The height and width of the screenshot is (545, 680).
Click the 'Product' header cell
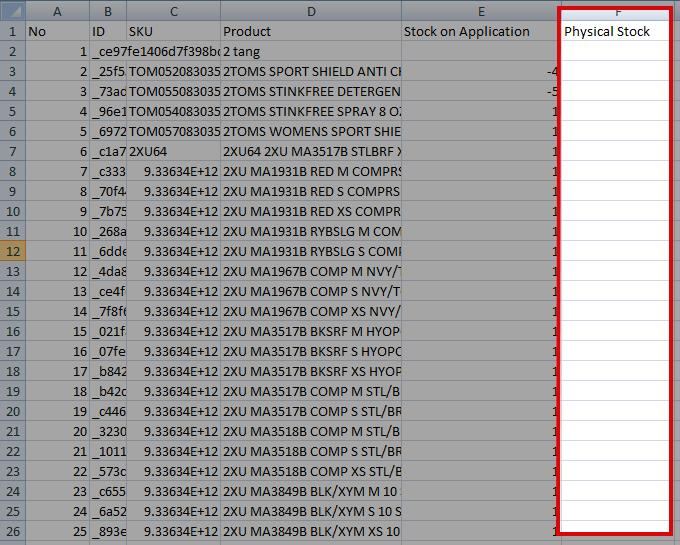[311, 31]
